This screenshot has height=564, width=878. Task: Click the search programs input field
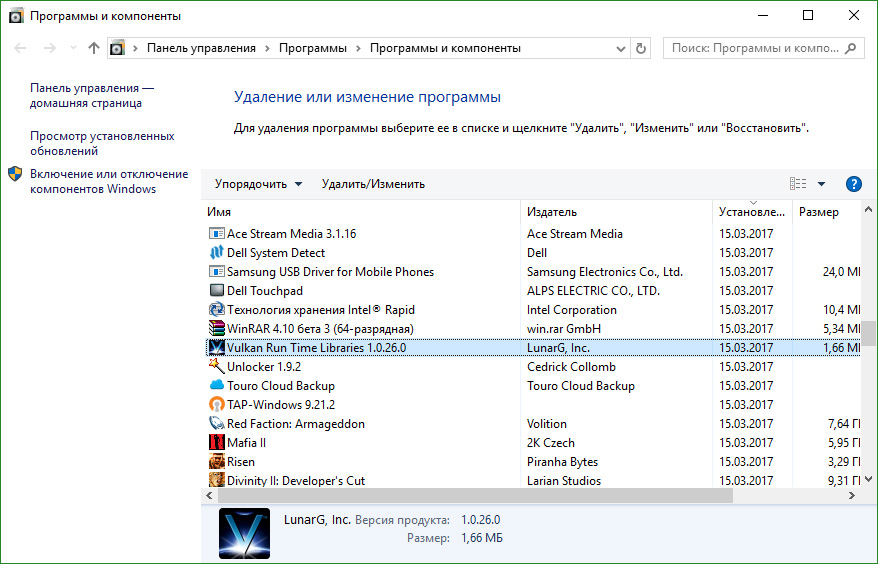point(758,48)
